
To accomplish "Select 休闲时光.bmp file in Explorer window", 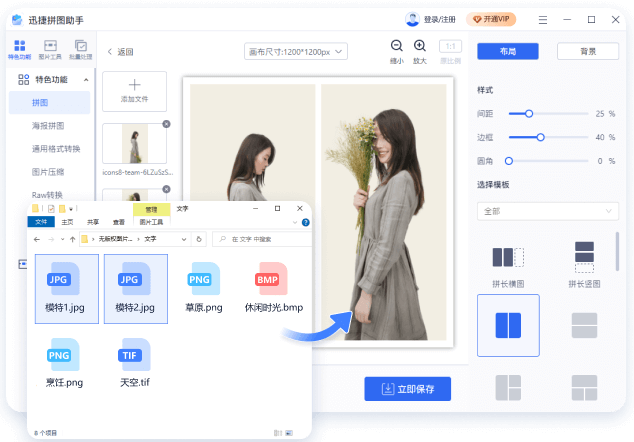I will pos(274,289).
